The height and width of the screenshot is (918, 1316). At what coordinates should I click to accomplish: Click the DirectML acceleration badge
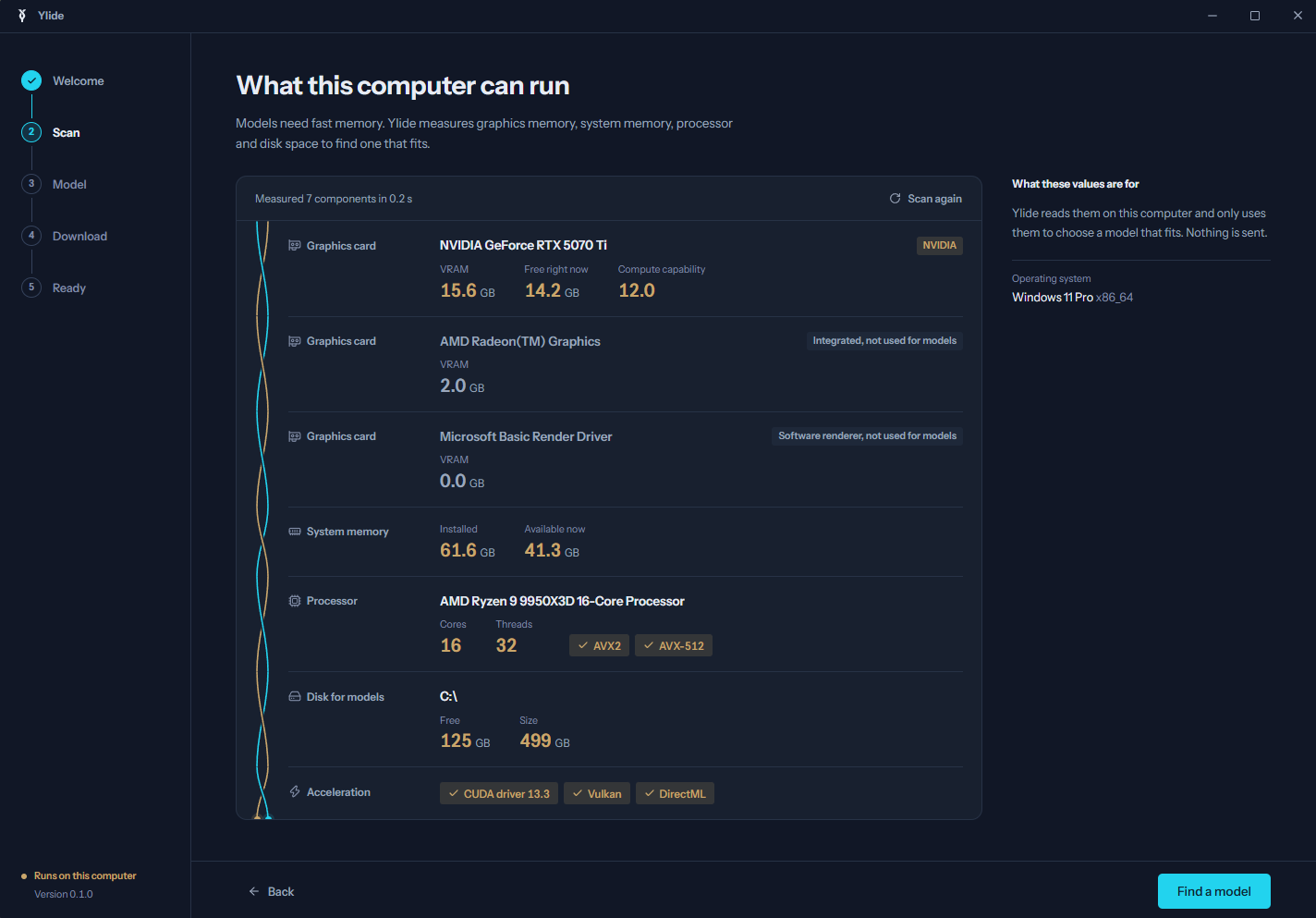pyautogui.click(x=675, y=793)
